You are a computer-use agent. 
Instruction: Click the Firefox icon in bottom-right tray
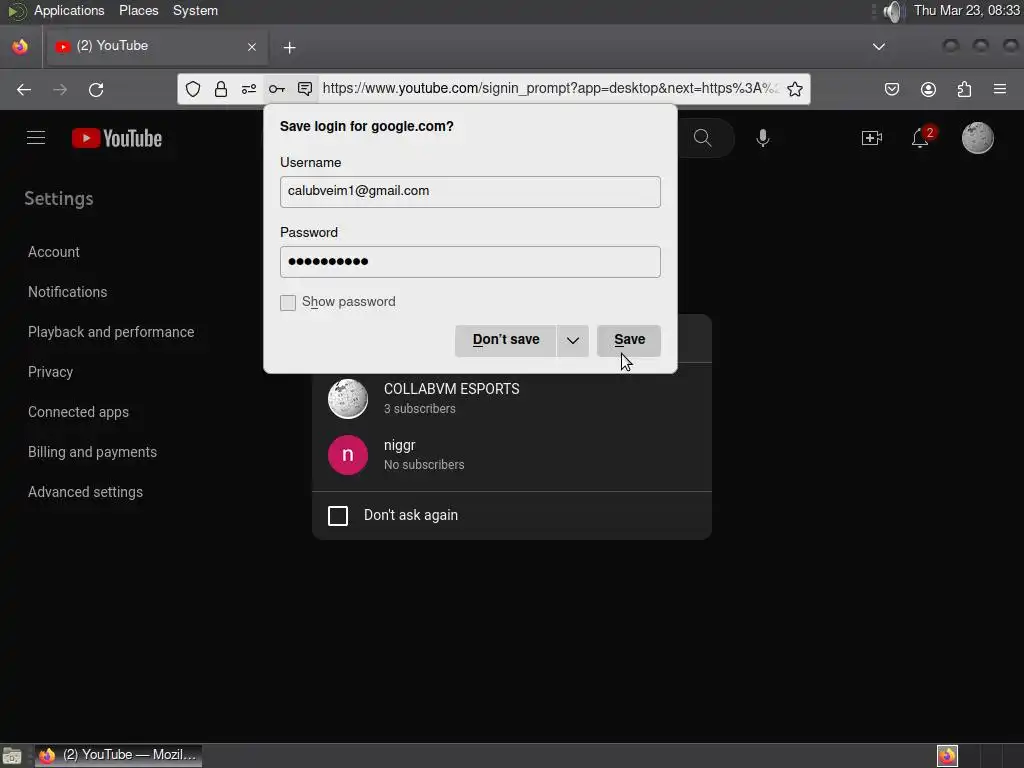(x=947, y=756)
